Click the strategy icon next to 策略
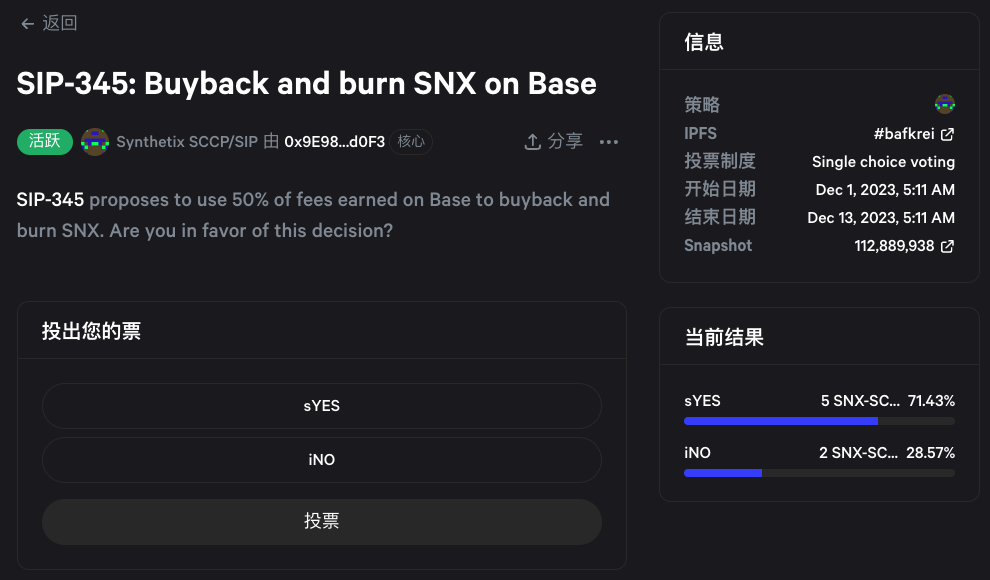 point(944,104)
